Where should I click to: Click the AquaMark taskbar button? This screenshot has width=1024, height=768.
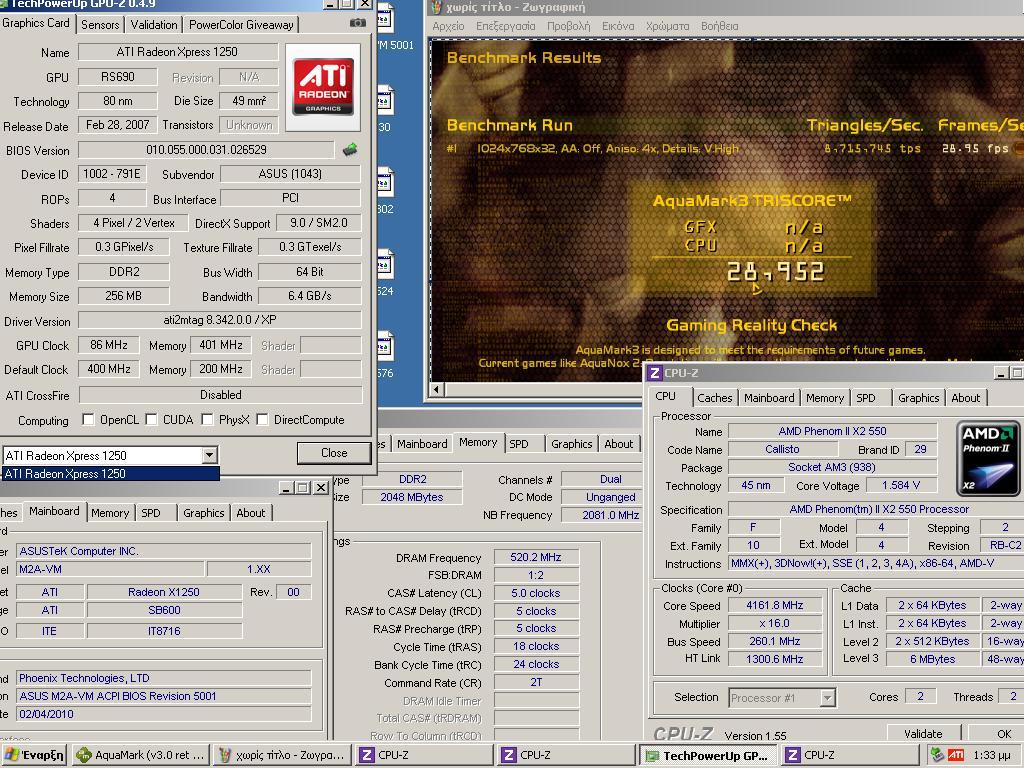142,755
